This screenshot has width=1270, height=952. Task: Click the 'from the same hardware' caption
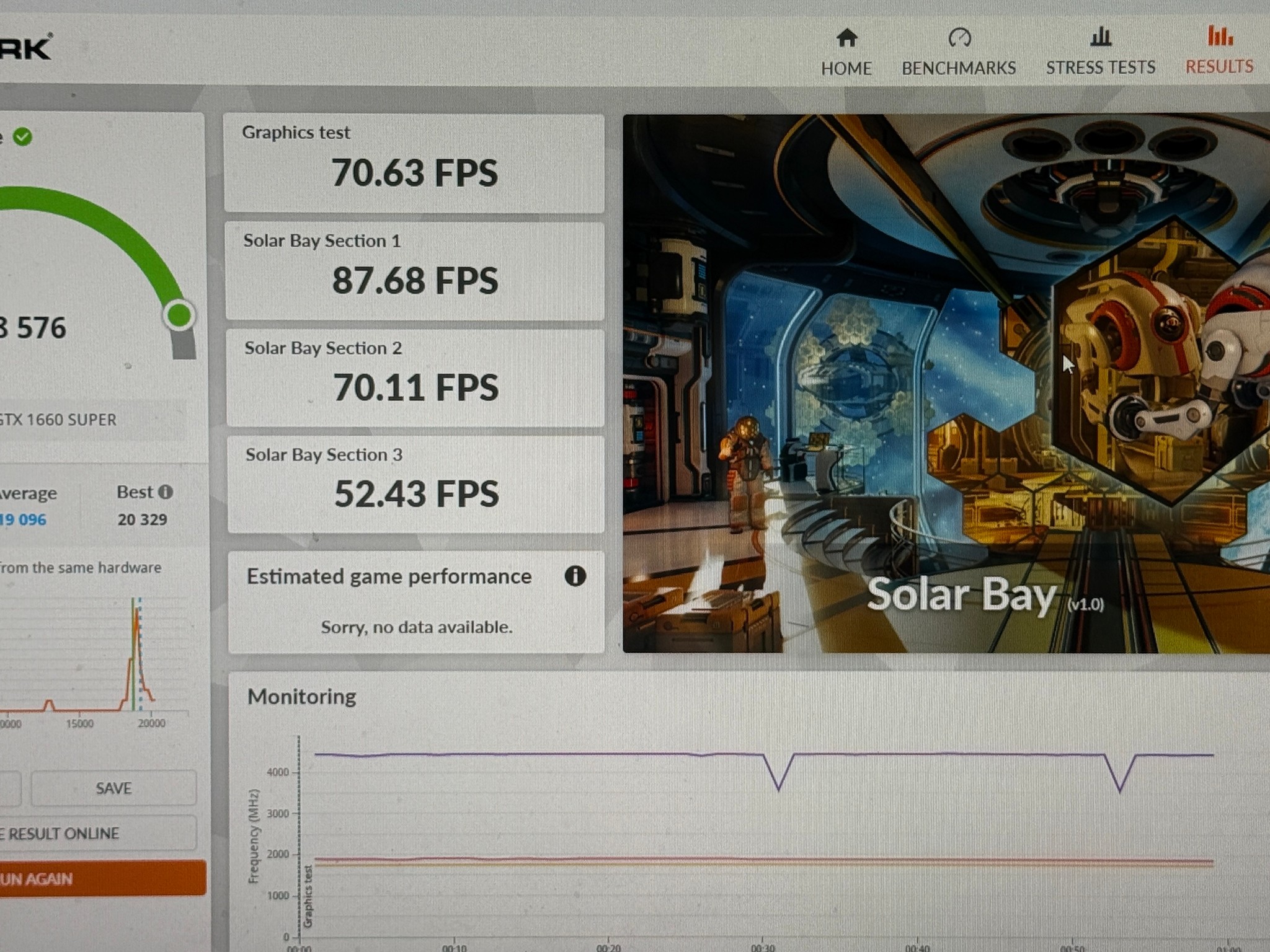(81, 567)
